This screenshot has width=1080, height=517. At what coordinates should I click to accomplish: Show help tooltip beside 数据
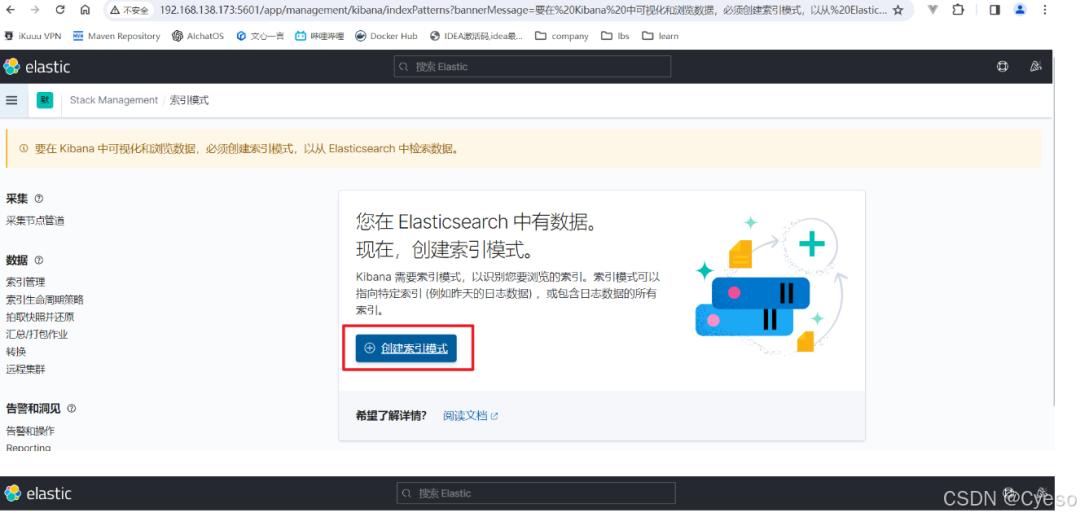point(39,260)
